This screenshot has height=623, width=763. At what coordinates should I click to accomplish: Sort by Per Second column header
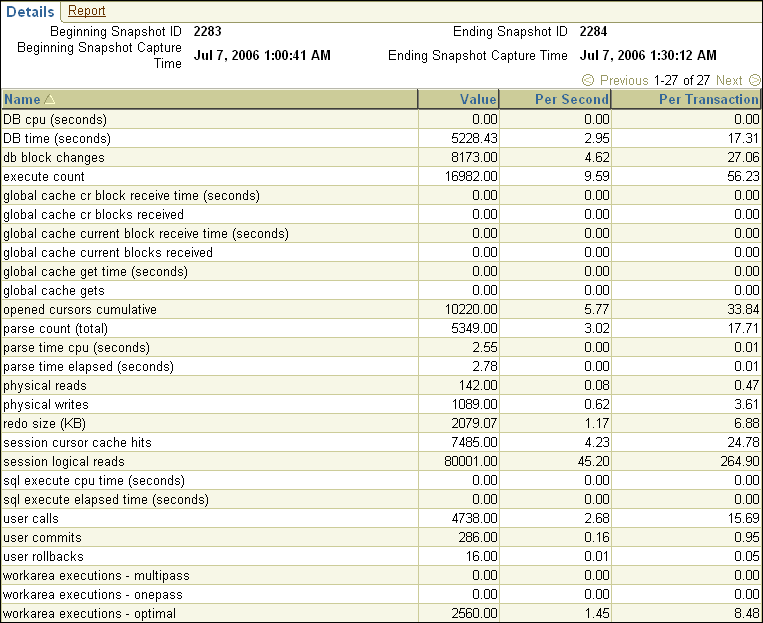[x=571, y=99]
